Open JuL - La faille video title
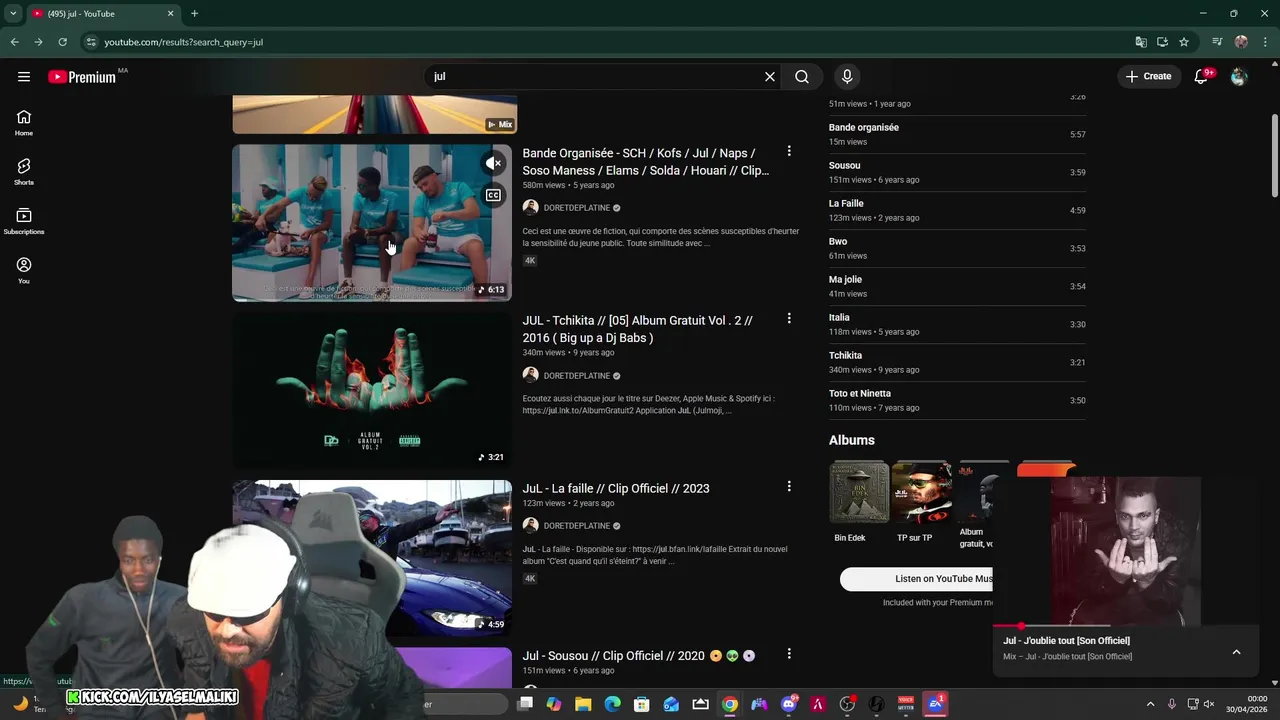The width and height of the screenshot is (1280, 720). 616,488
